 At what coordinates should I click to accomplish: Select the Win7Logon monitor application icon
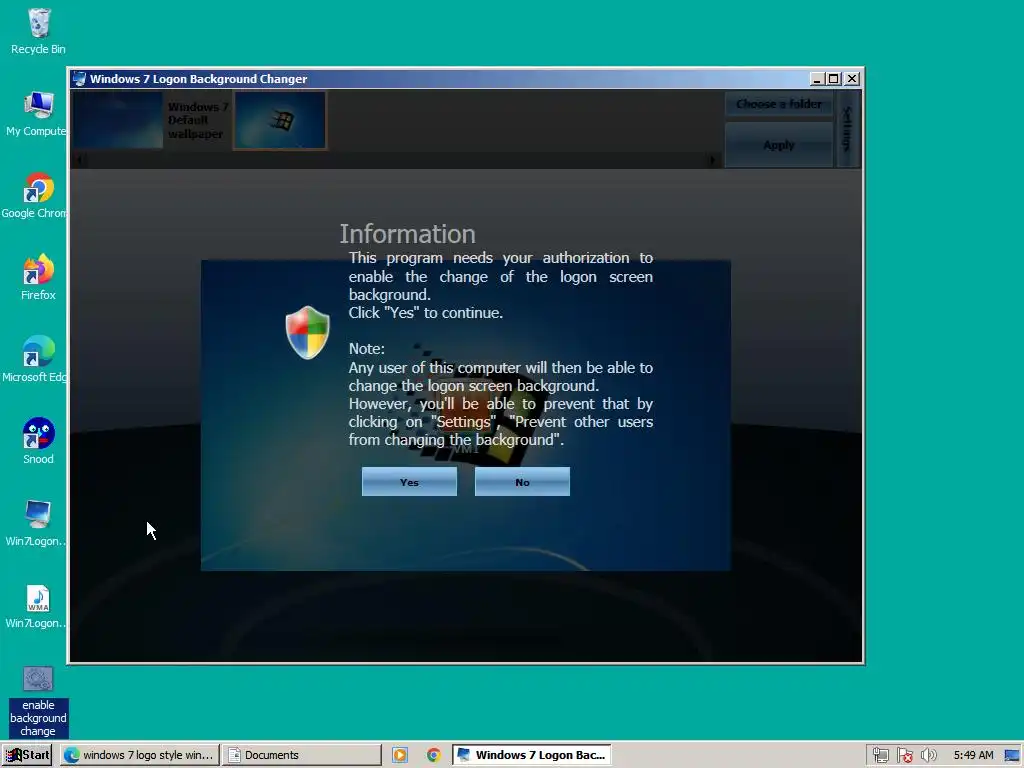tap(37, 524)
